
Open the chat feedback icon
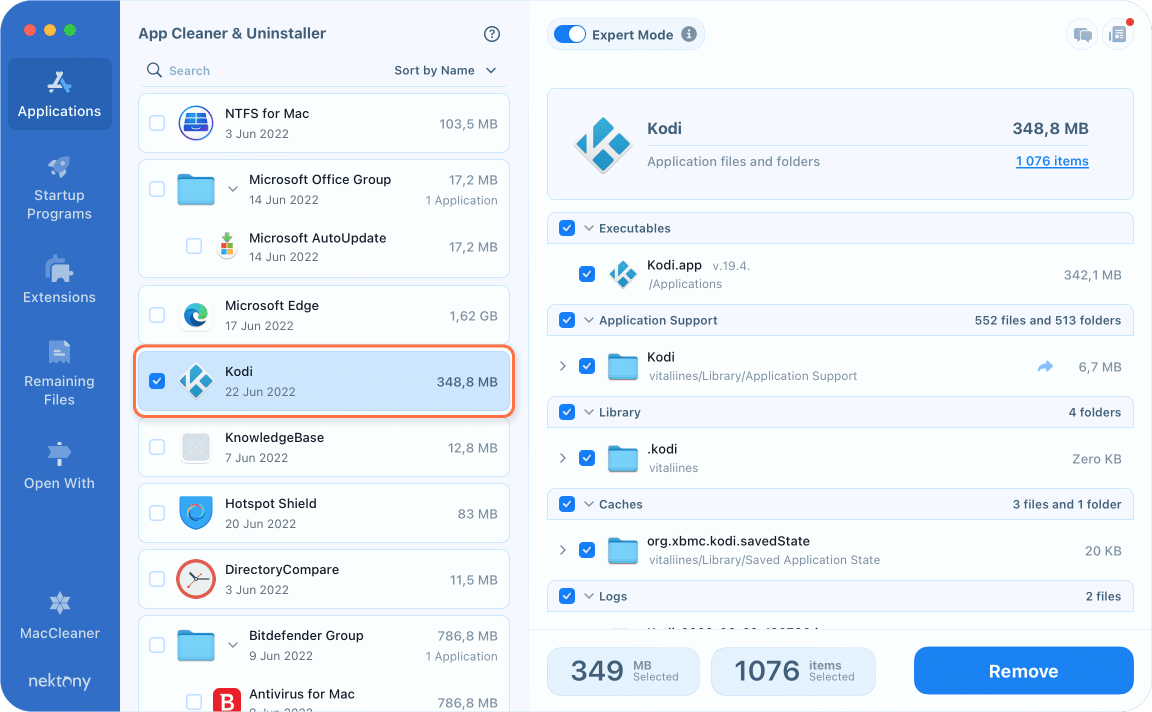1082,35
